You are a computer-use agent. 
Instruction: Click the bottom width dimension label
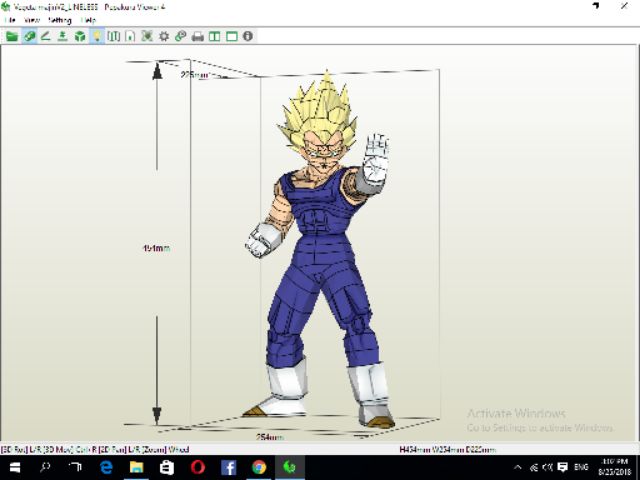pos(269,437)
